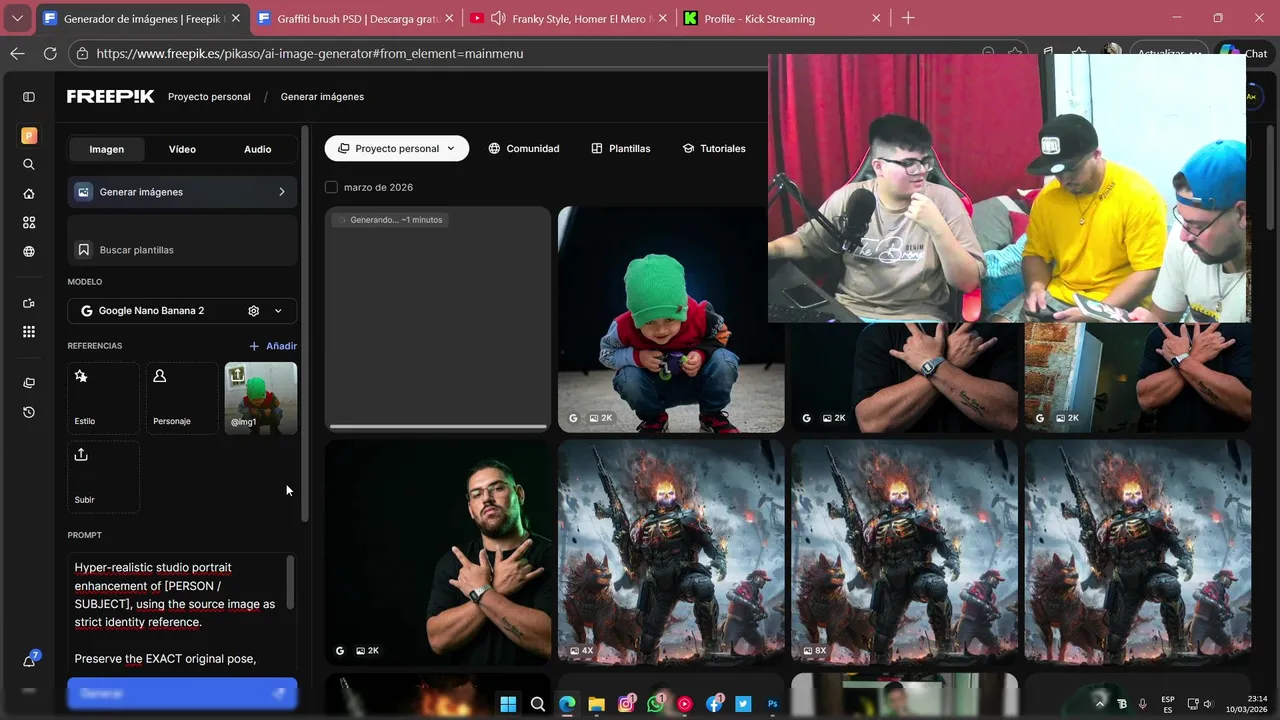This screenshot has width=1280, height=720.
Task: Switch to the Audio tab
Action: coord(258,149)
